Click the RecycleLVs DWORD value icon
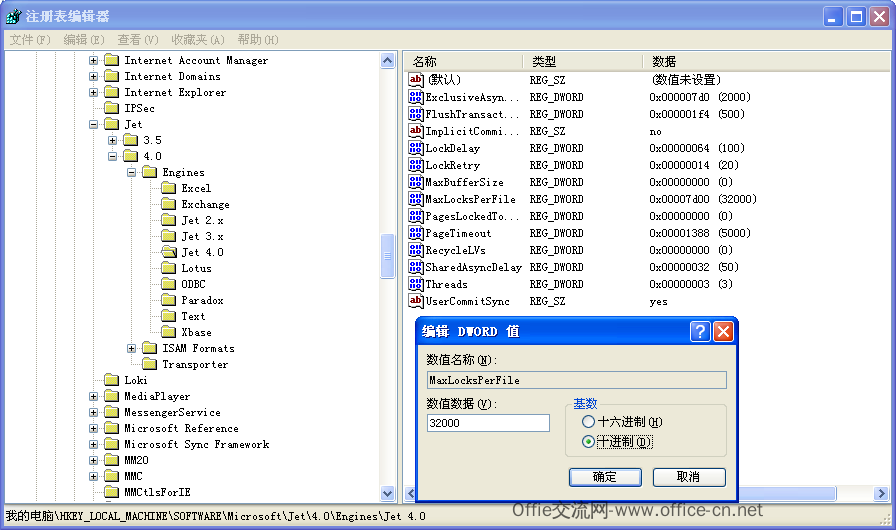The width and height of the screenshot is (896, 530). click(415, 250)
